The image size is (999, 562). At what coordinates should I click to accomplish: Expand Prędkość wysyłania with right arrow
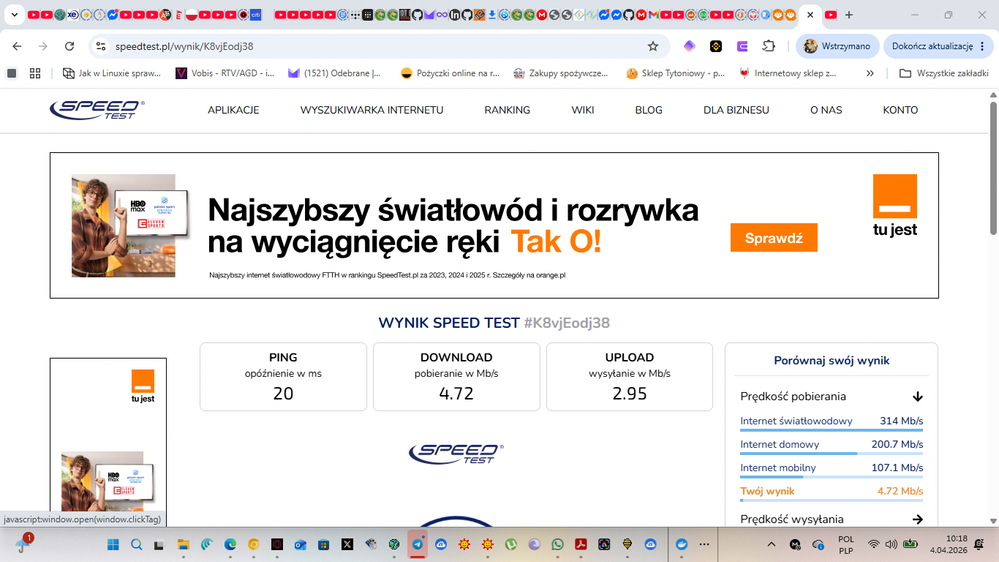click(917, 519)
